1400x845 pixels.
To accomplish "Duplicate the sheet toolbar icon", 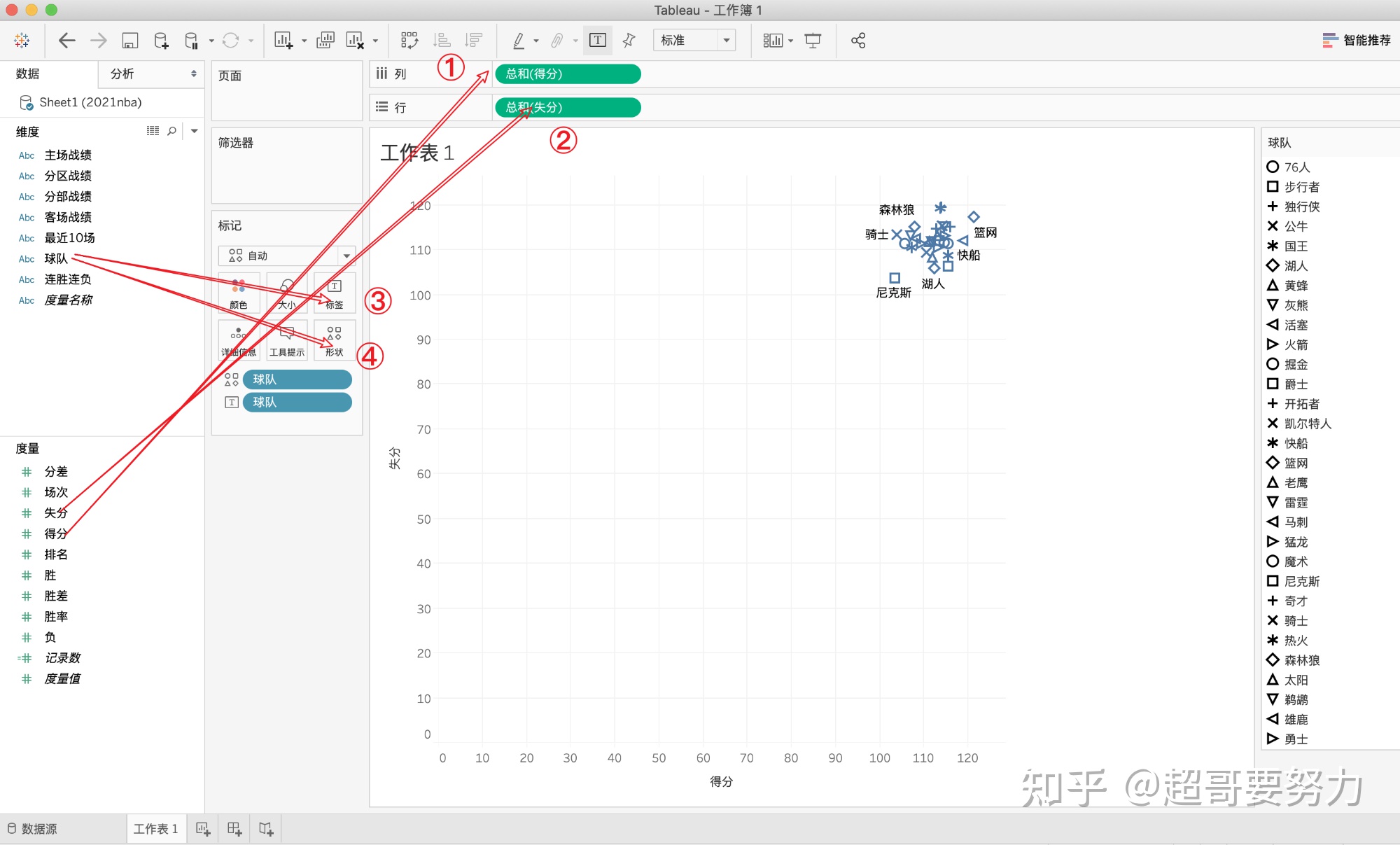I will [x=325, y=41].
